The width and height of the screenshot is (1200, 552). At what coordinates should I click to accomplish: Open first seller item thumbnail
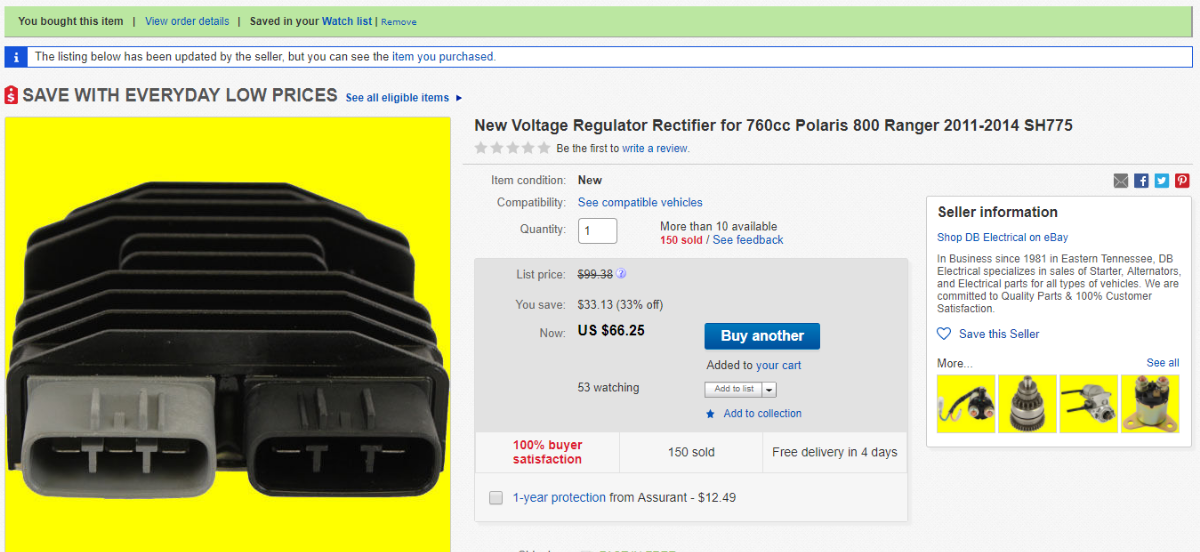tap(966, 403)
